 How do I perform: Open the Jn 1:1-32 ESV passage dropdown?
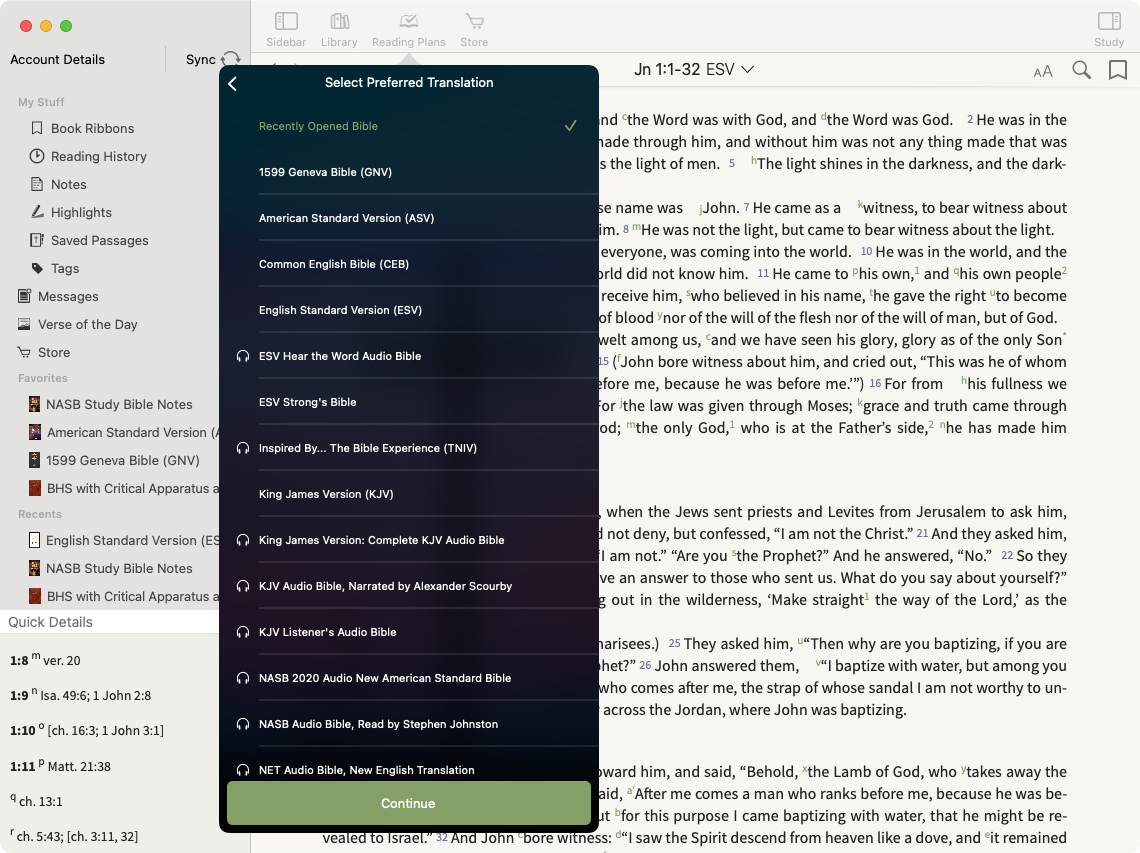[694, 70]
